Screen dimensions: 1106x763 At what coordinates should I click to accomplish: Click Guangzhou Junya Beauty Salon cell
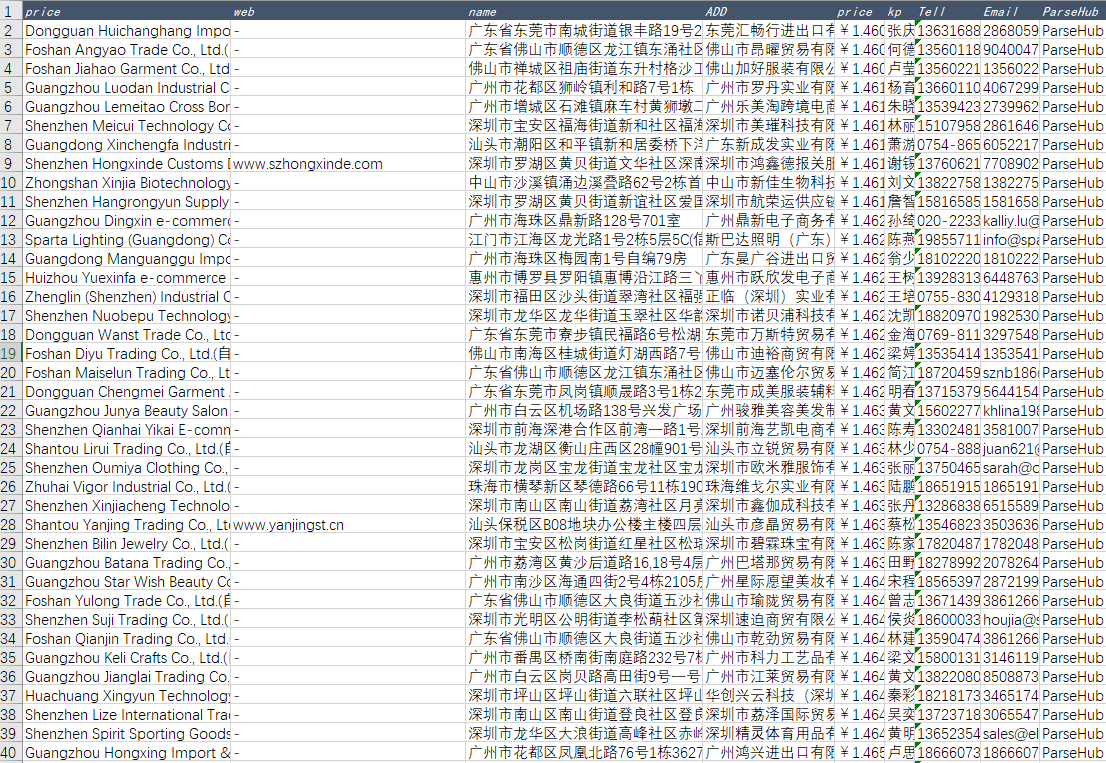[127, 410]
